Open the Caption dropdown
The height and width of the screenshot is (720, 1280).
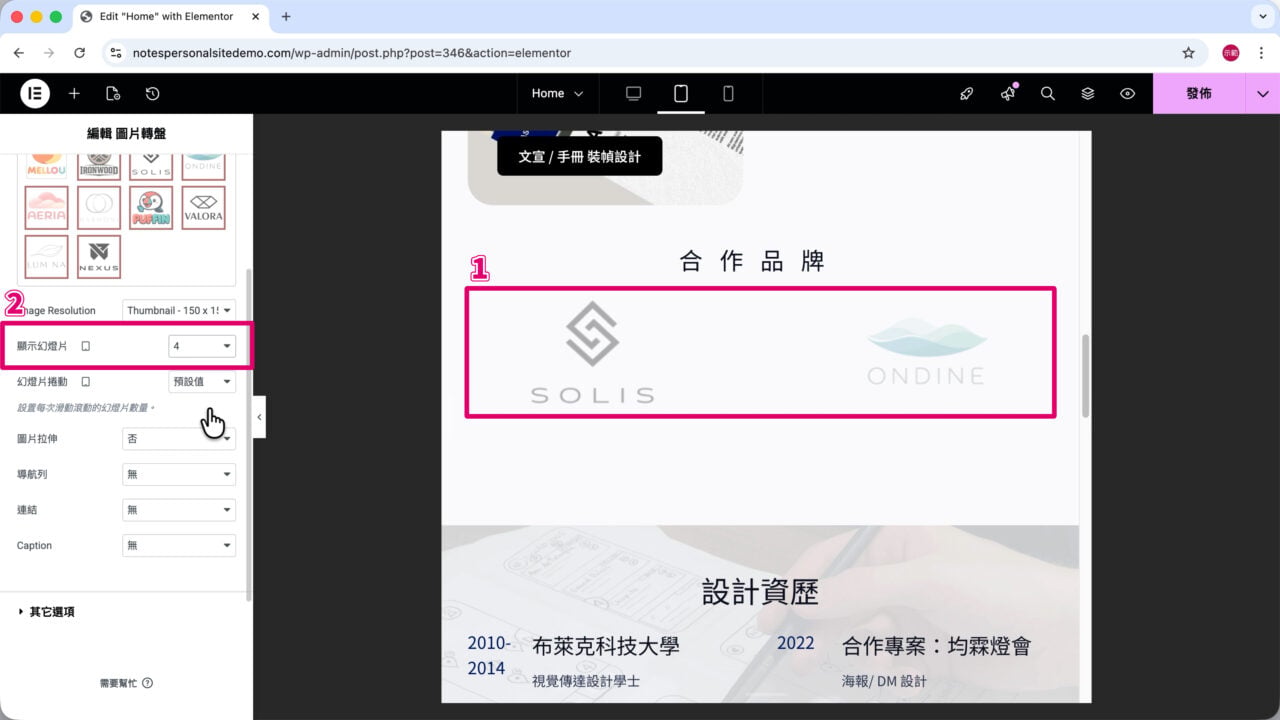[x=179, y=546]
